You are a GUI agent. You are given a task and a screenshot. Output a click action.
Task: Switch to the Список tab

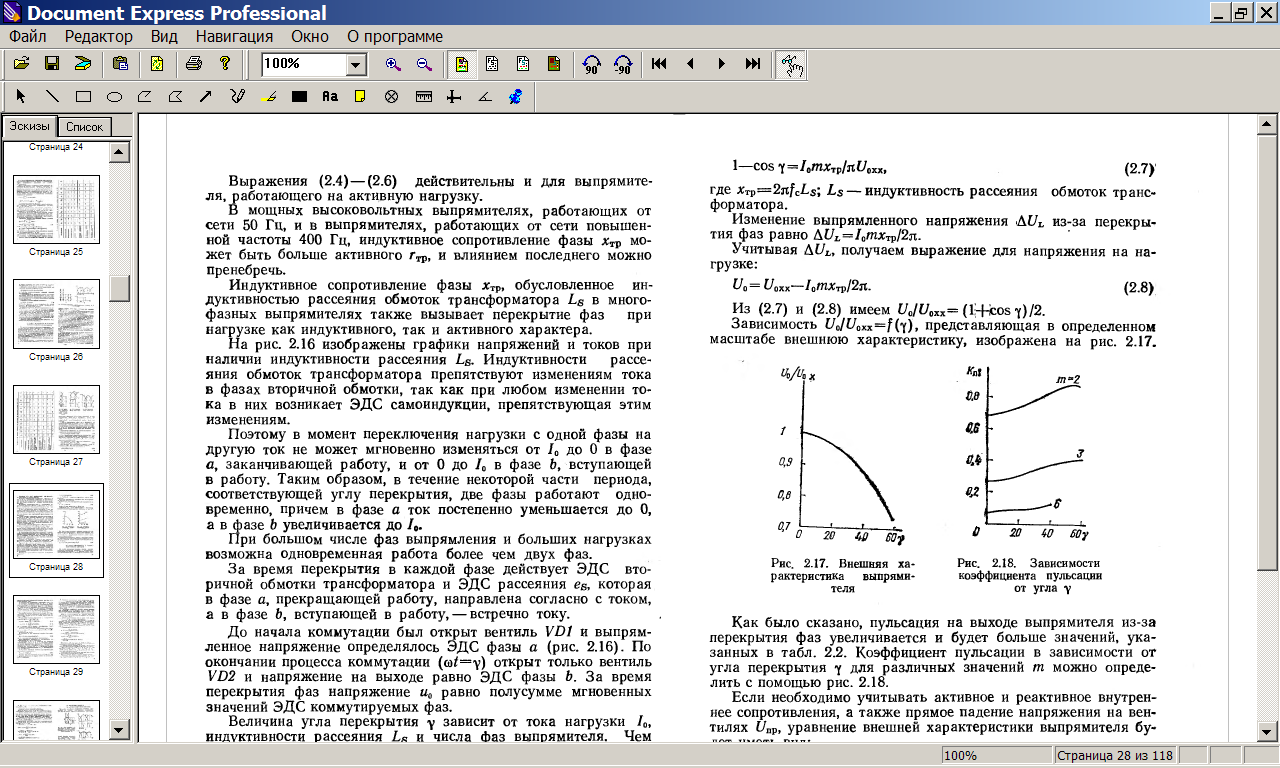click(84, 127)
